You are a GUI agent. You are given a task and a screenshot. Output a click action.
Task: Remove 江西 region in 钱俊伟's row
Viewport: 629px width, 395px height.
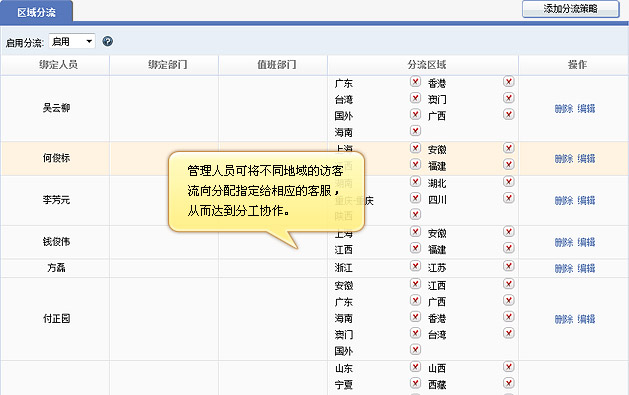pos(415,248)
